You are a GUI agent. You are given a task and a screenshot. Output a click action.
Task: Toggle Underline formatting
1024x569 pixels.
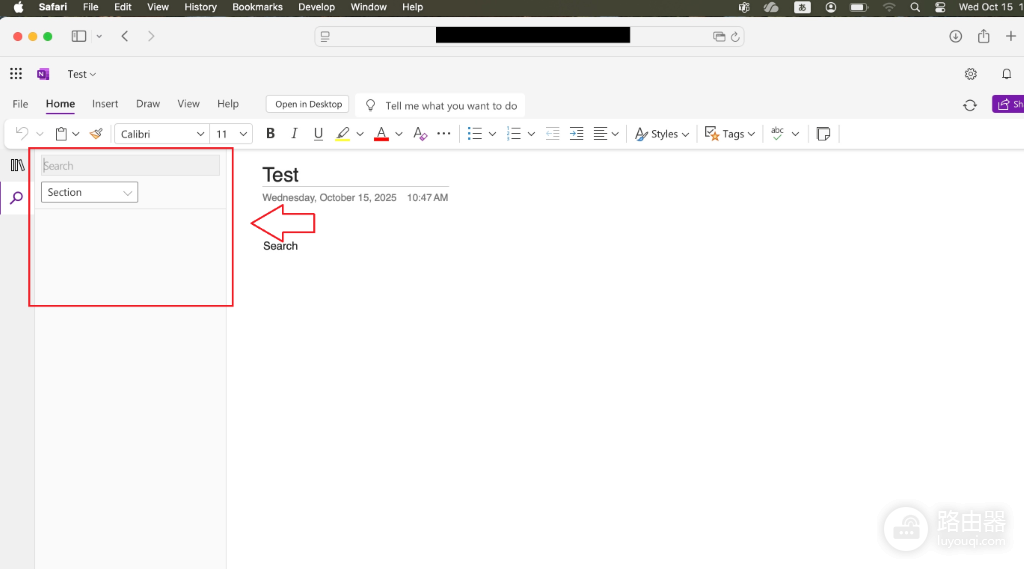coord(318,134)
